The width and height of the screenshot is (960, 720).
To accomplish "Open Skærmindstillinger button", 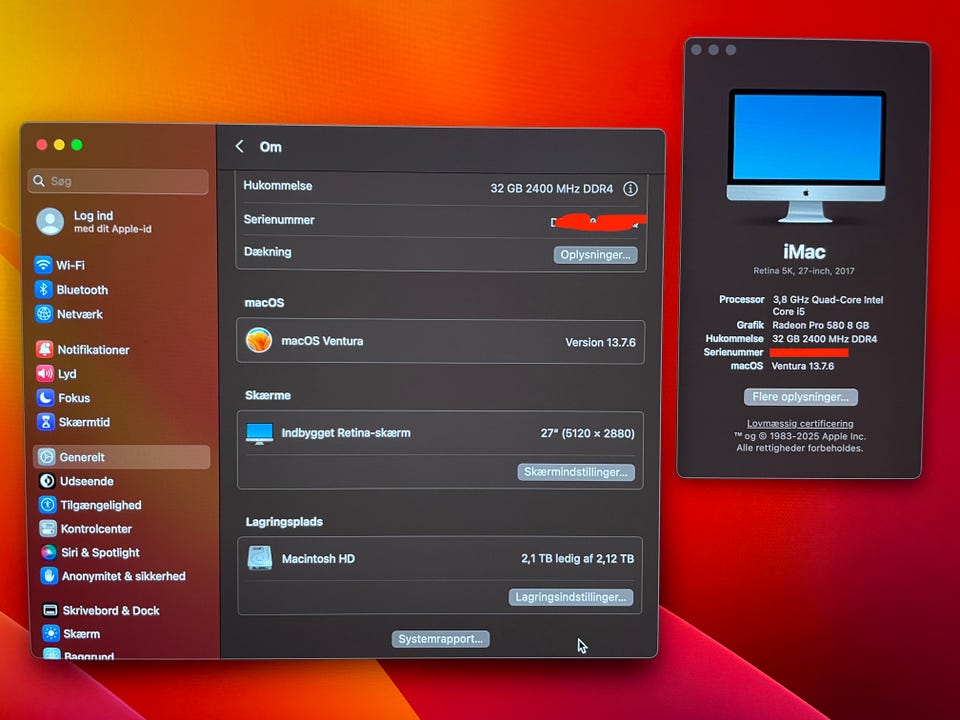I will [x=576, y=472].
